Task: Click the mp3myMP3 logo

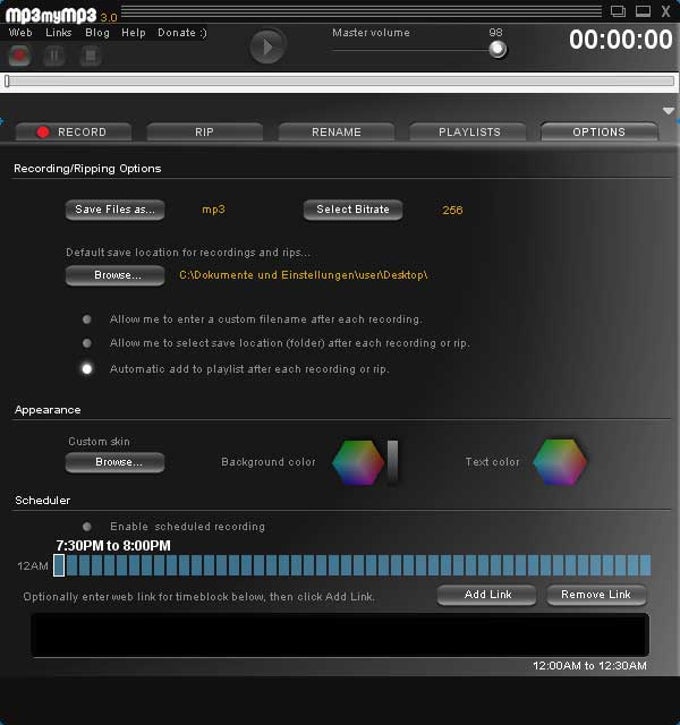Action: [x=51, y=15]
